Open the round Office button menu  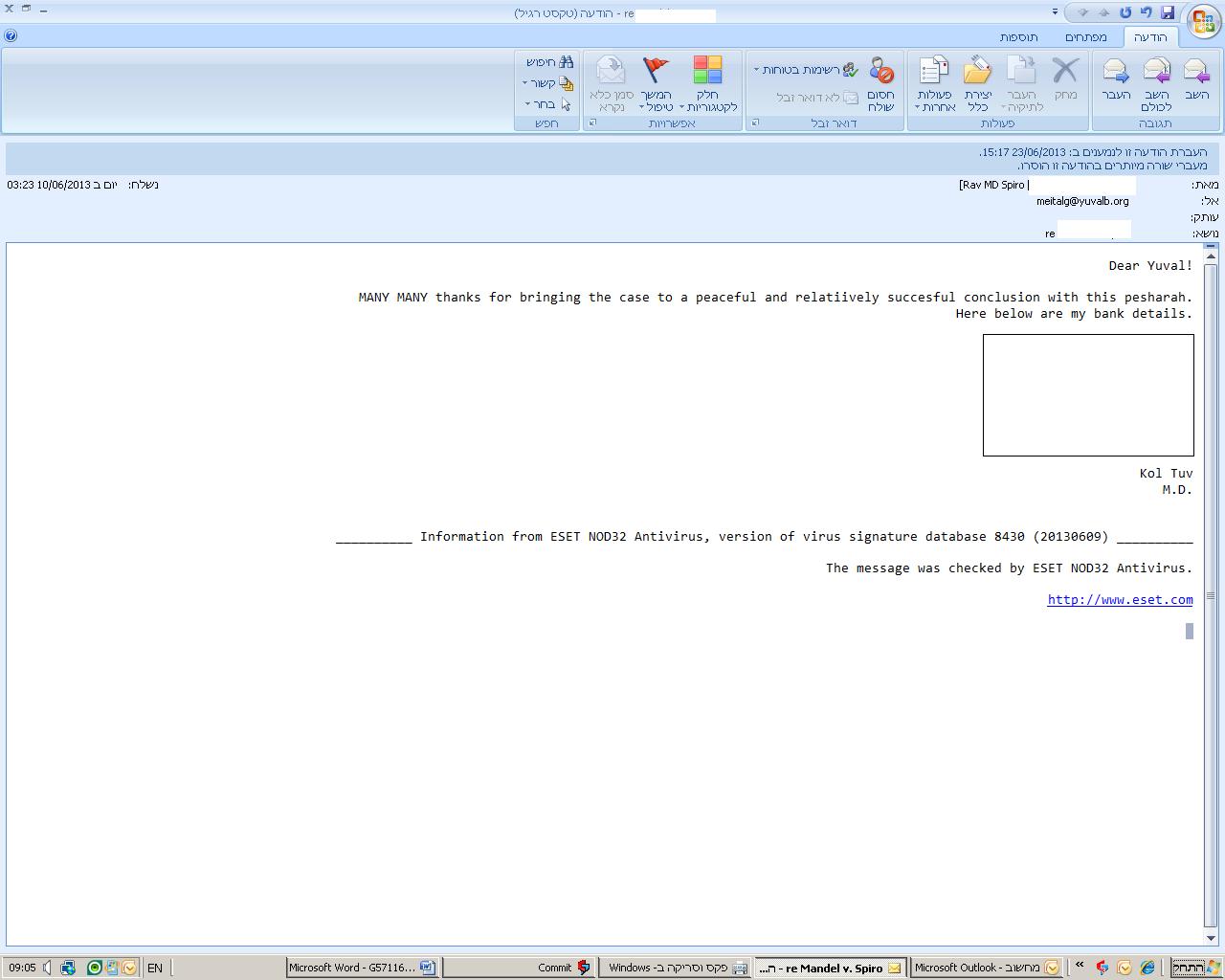click(x=1203, y=22)
